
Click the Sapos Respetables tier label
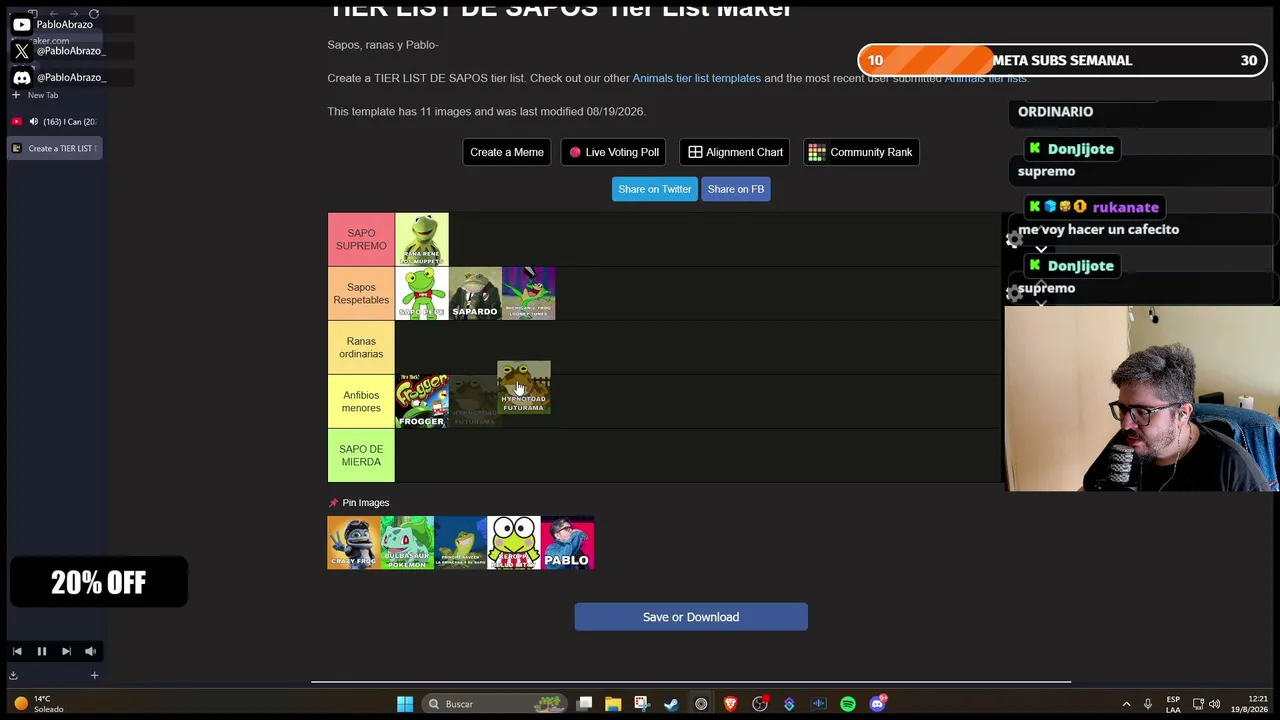point(361,293)
